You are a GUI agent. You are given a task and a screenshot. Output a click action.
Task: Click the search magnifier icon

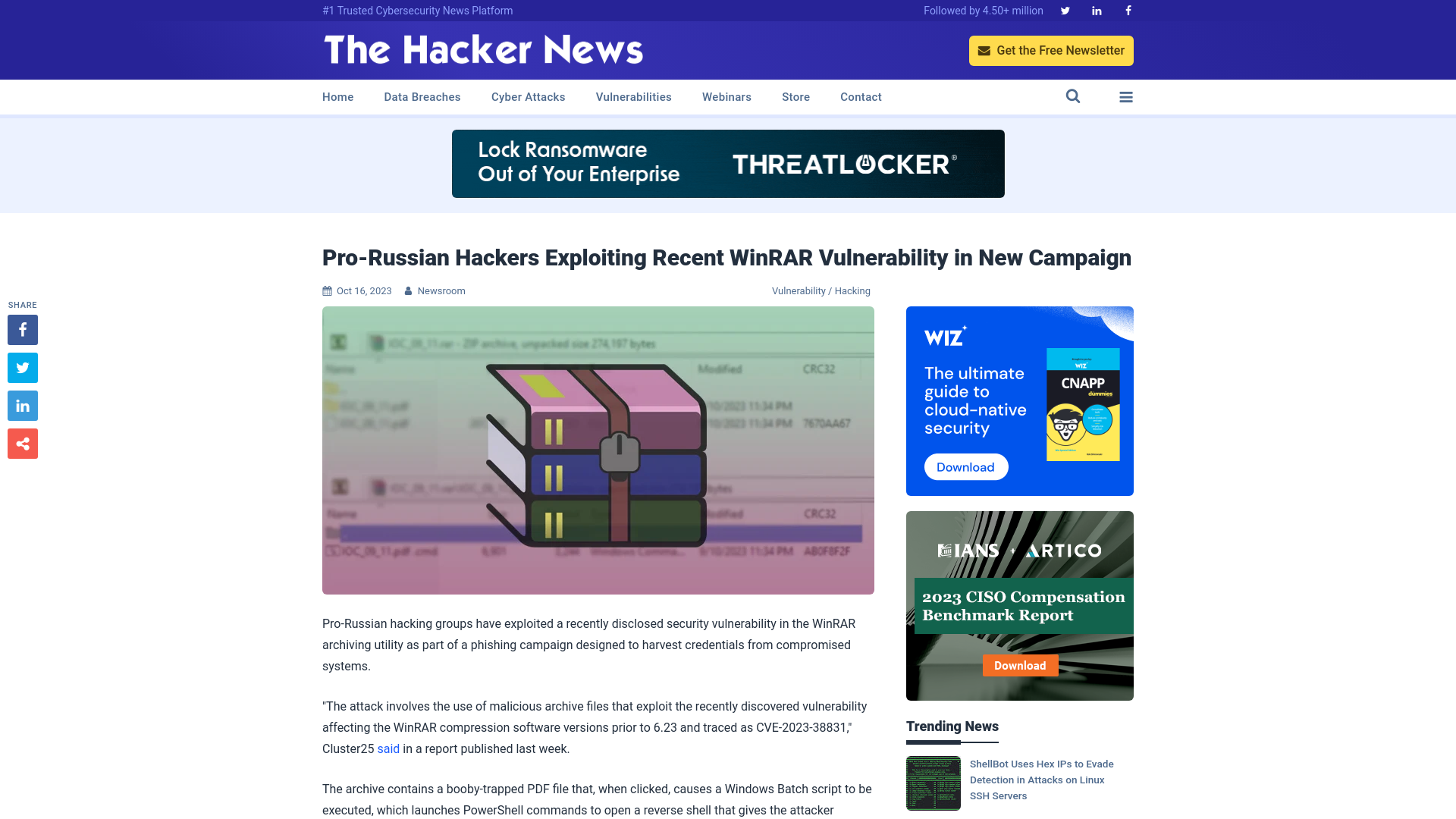tap(1073, 97)
